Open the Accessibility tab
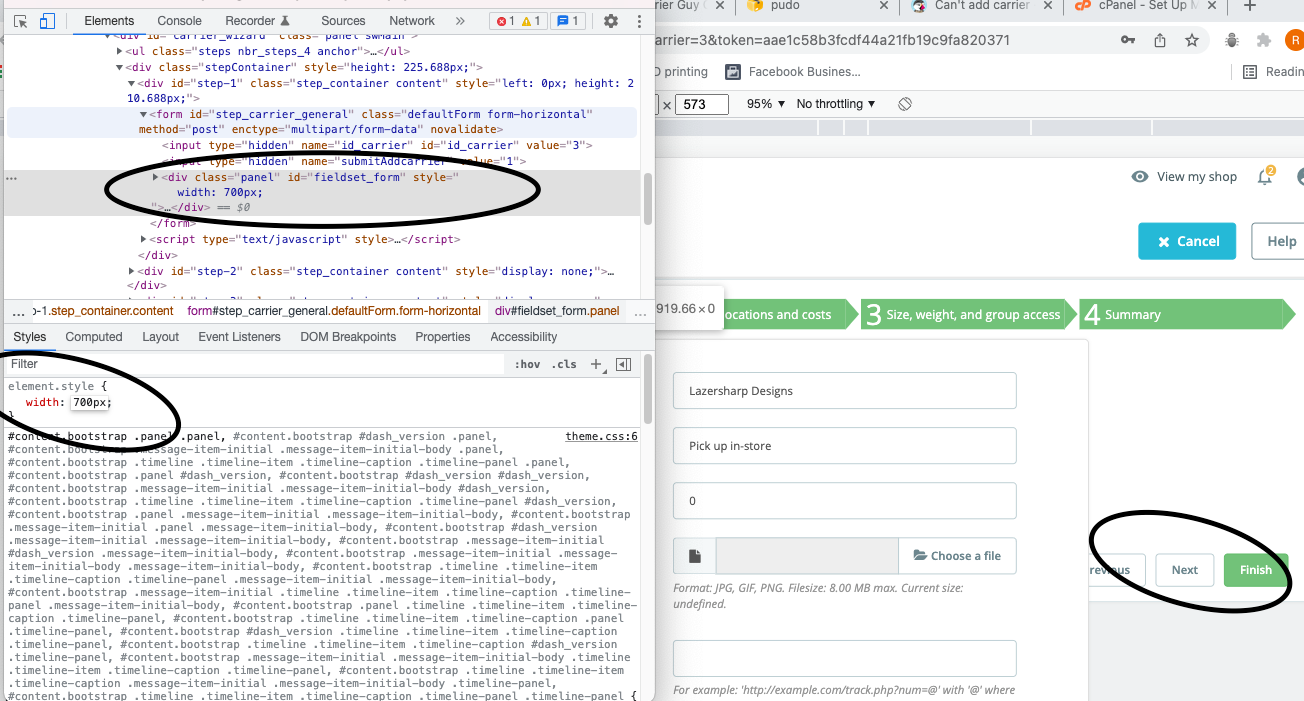 point(524,337)
